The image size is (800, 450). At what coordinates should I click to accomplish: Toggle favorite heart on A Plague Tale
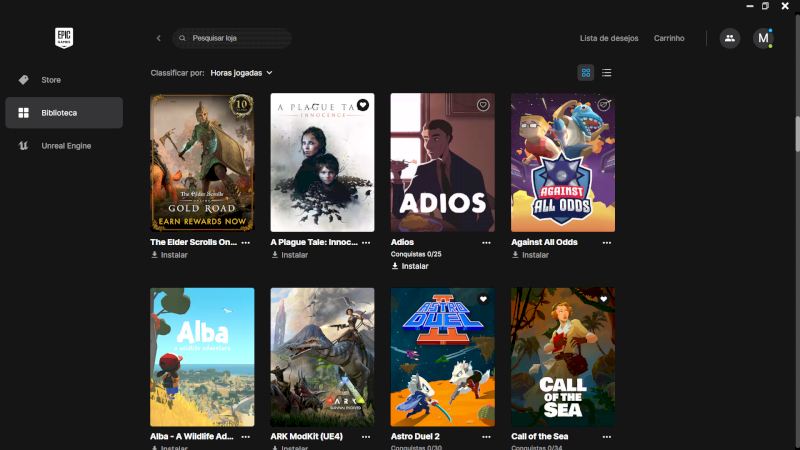click(363, 105)
